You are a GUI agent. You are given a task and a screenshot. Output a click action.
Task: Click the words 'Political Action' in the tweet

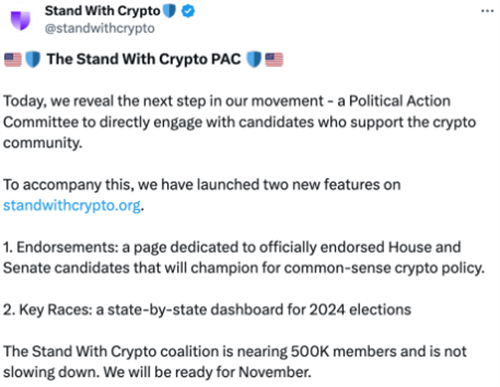point(400,101)
